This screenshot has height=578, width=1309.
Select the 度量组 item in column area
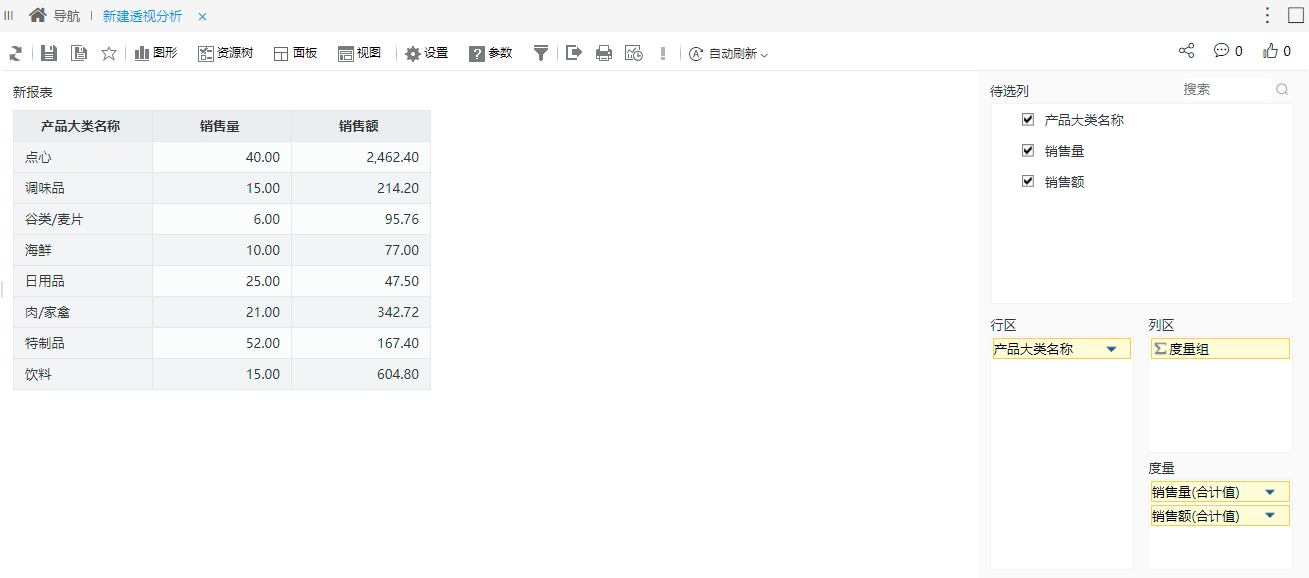pyautogui.click(x=1220, y=349)
